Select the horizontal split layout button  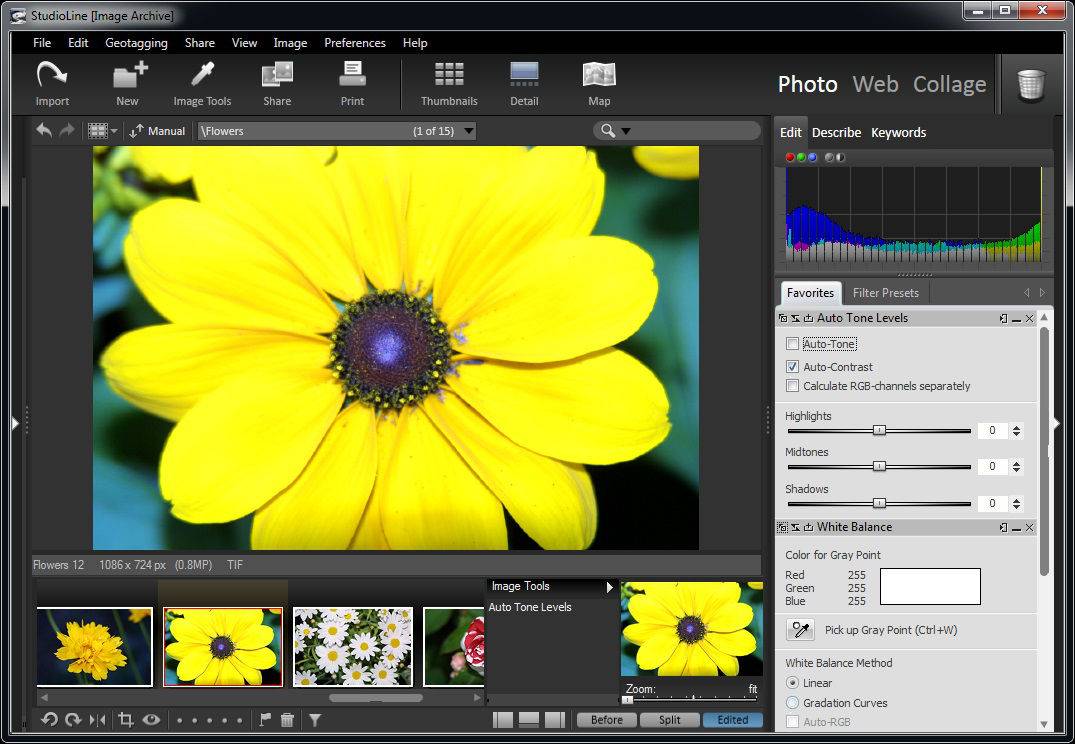pyautogui.click(x=529, y=719)
